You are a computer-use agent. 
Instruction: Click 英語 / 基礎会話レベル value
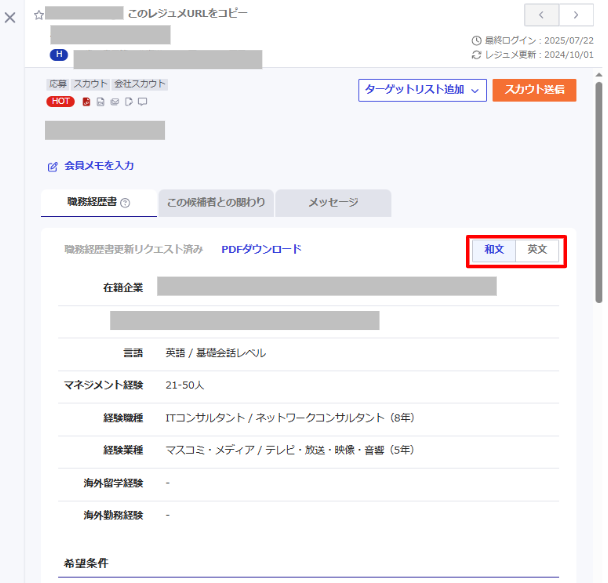click(x=216, y=353)
